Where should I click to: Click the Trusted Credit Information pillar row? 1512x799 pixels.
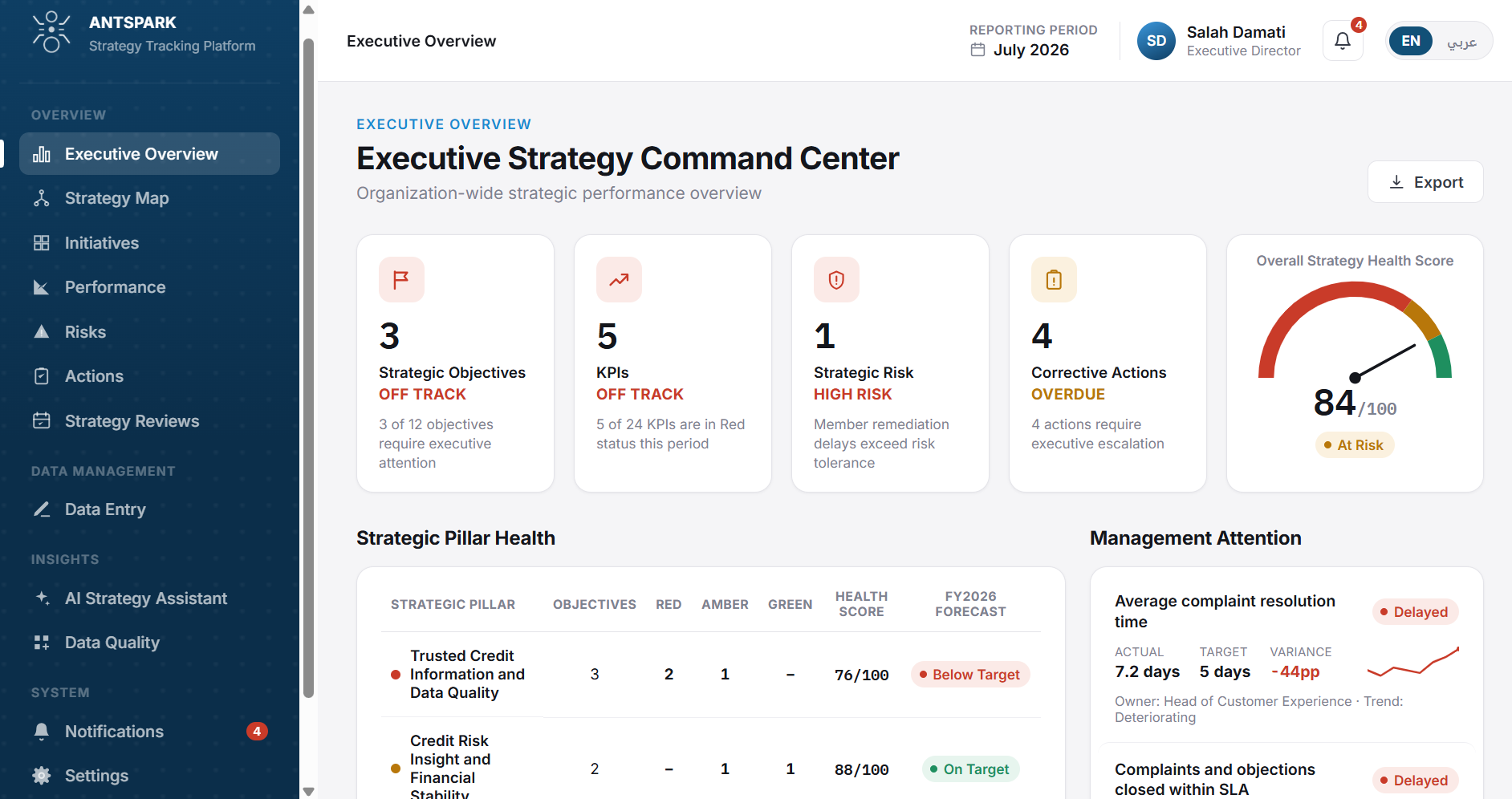(711, 675)
